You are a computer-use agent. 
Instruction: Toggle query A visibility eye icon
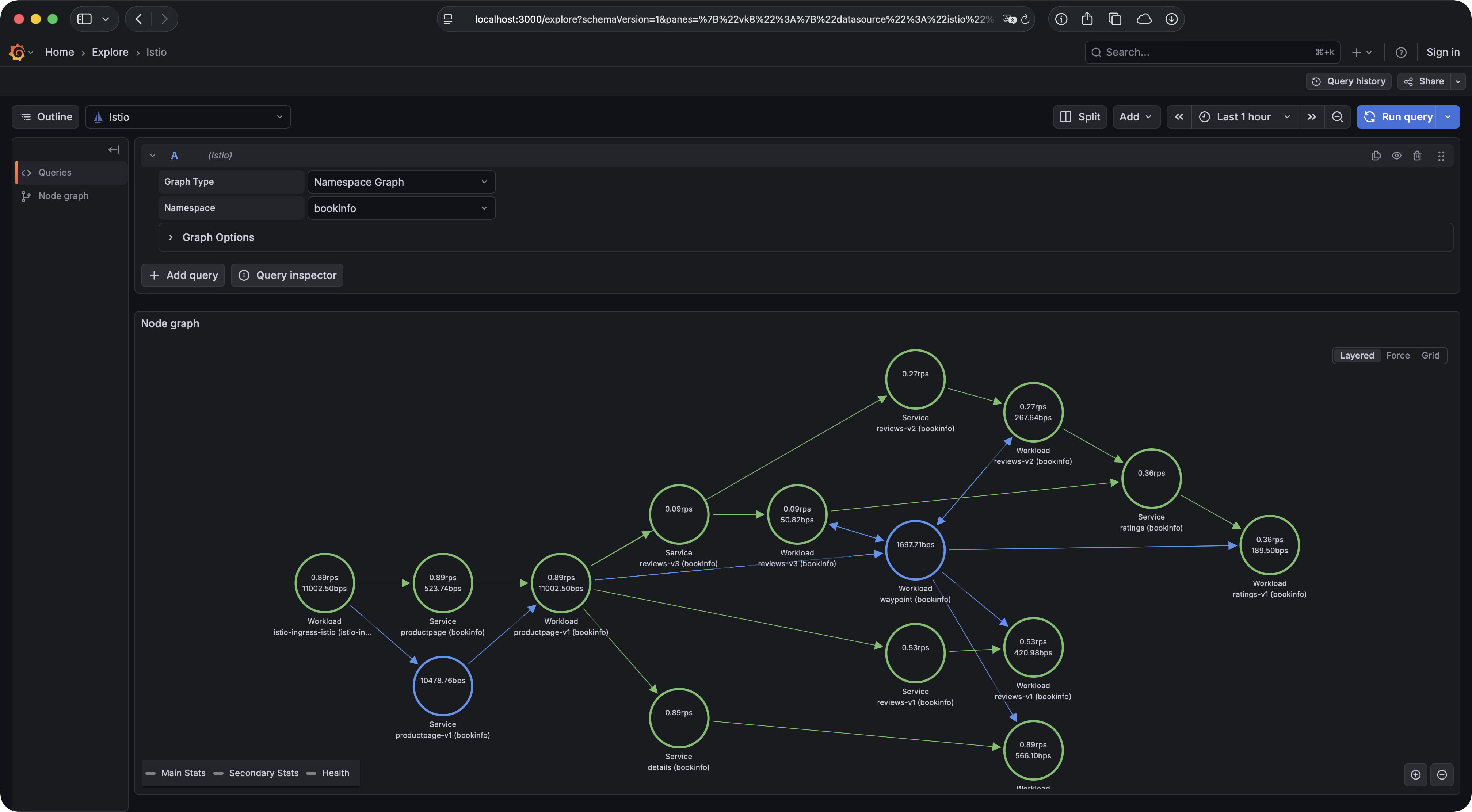pyautogui.click(x=1396, y=155)
